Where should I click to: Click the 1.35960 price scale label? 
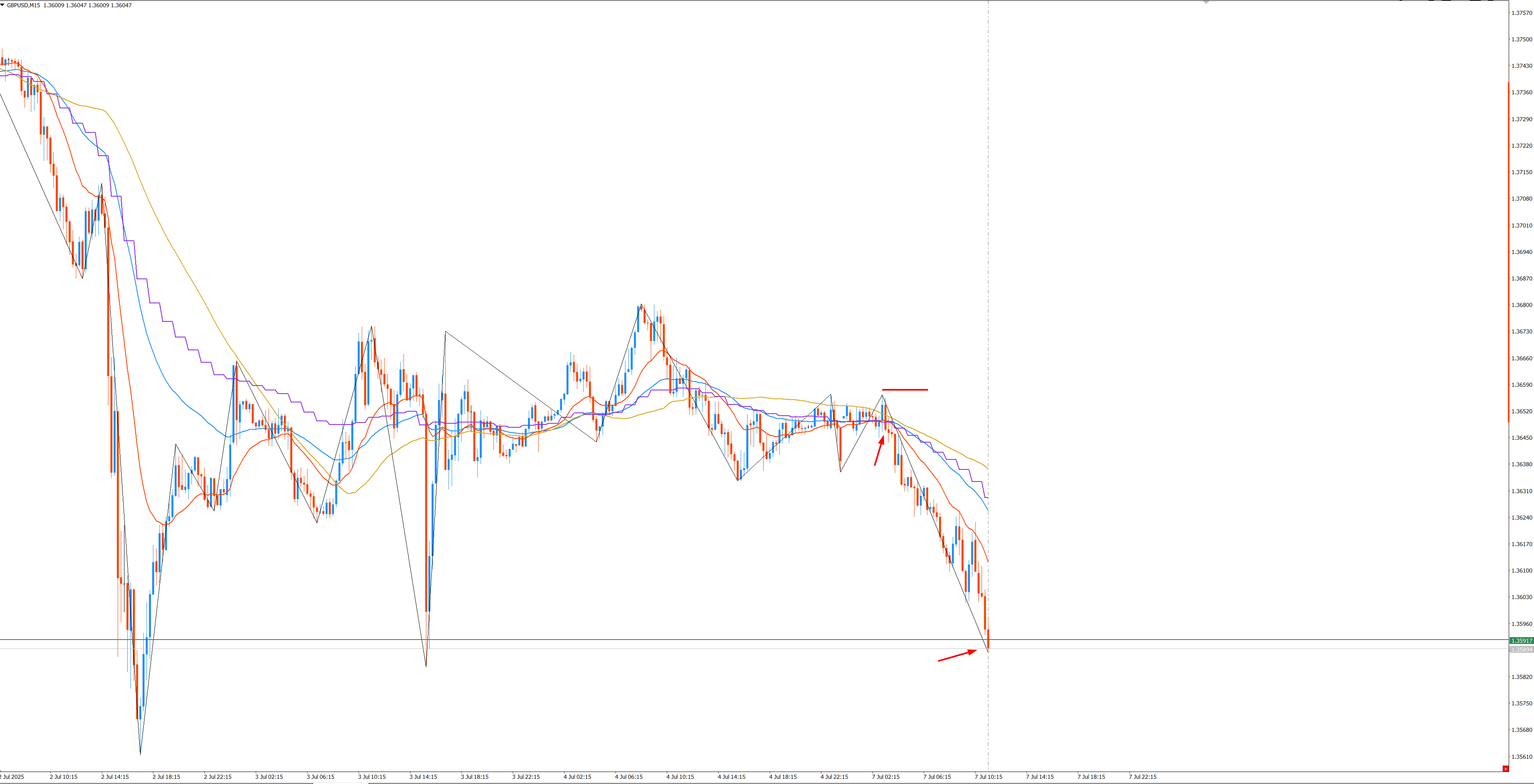(x=1522, y=624)
